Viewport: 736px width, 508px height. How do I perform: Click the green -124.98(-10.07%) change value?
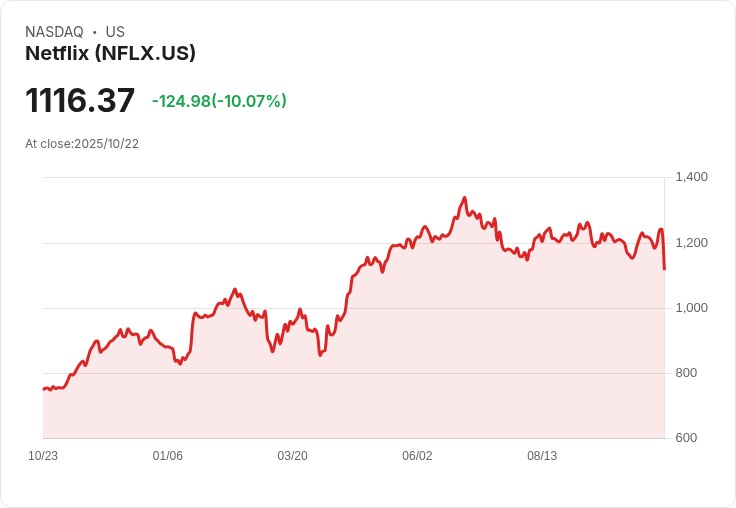click(x=219, y=101)
